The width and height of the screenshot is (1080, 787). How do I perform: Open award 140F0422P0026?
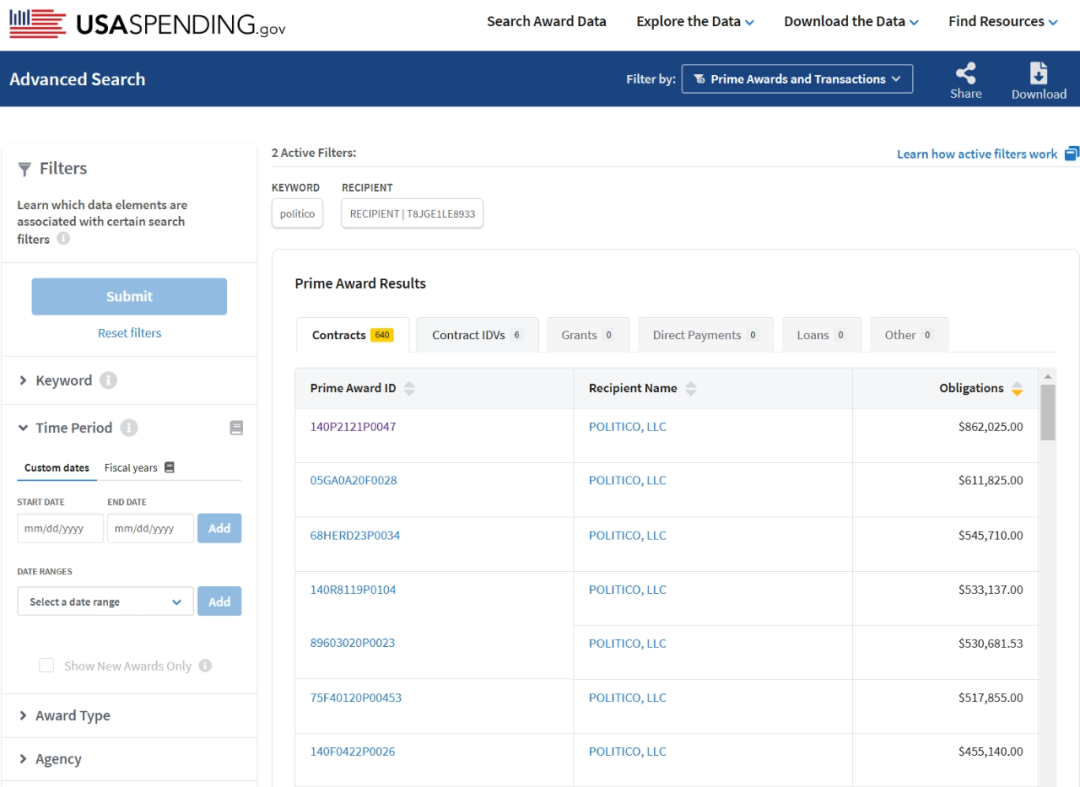352,751
